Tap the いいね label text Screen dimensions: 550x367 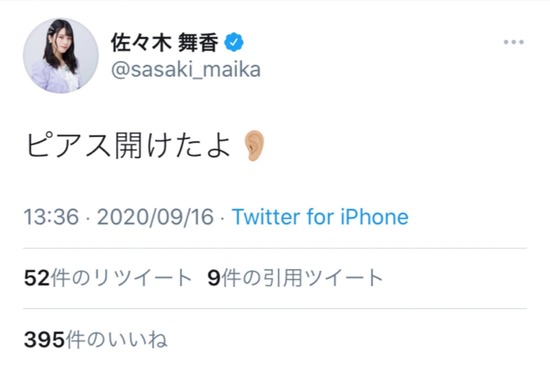pyautogui.click(x=138, y=340)
